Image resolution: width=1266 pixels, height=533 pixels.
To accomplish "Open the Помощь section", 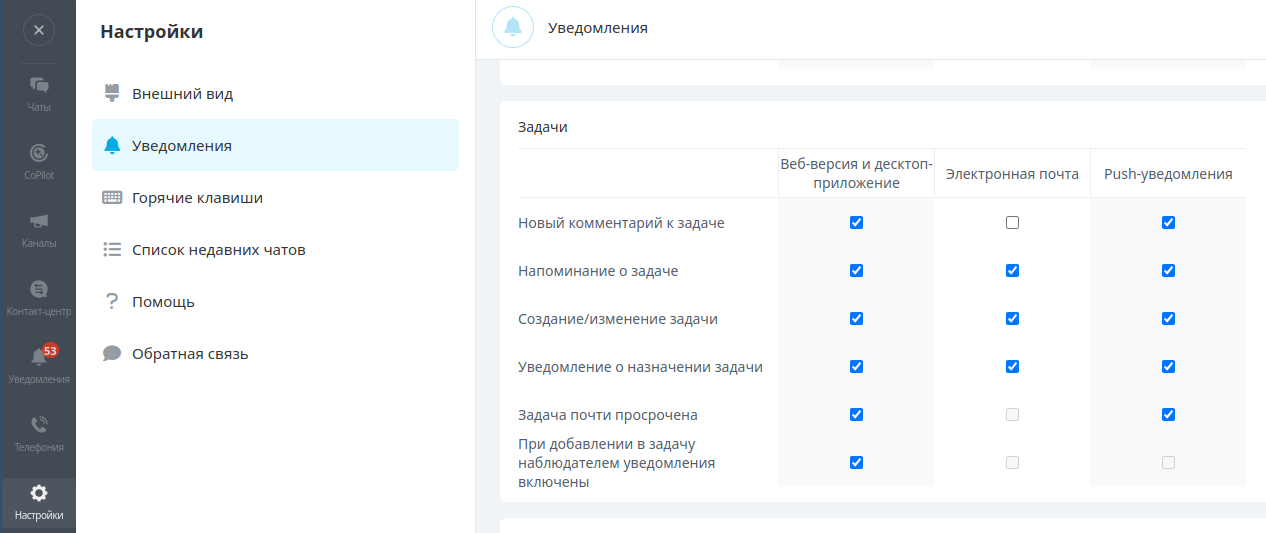I will [163, 302].
